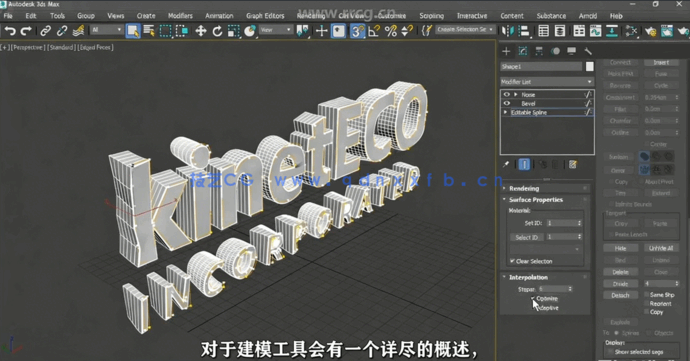690x361 pixels.
Task: Tick the Copy checkbox below Reorient
Action: pyautogui.click(x=646, y=312)
